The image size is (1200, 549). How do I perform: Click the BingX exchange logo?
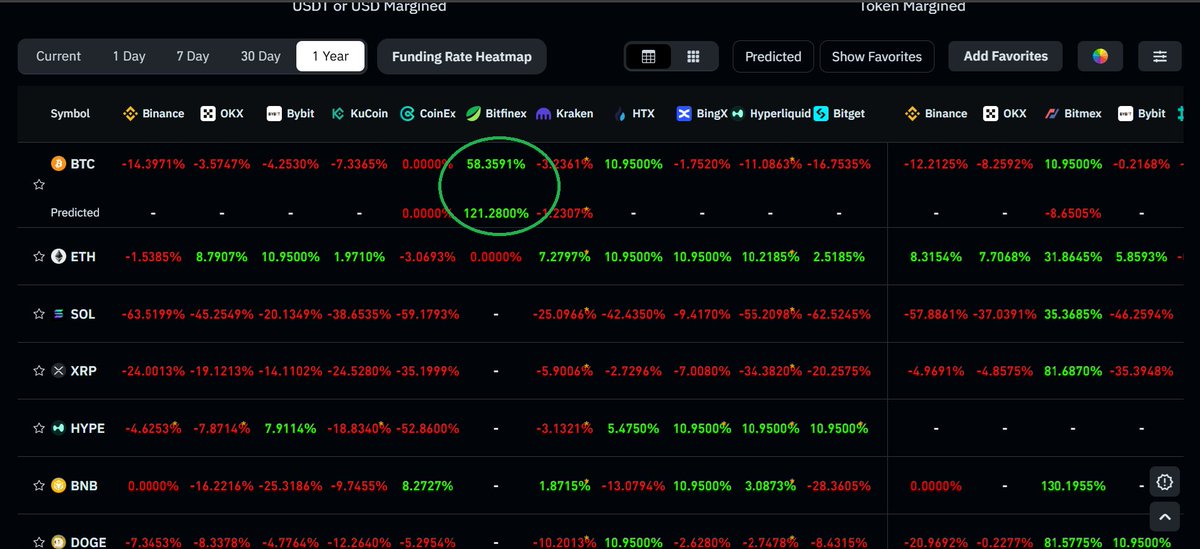(x=684, y=114)
